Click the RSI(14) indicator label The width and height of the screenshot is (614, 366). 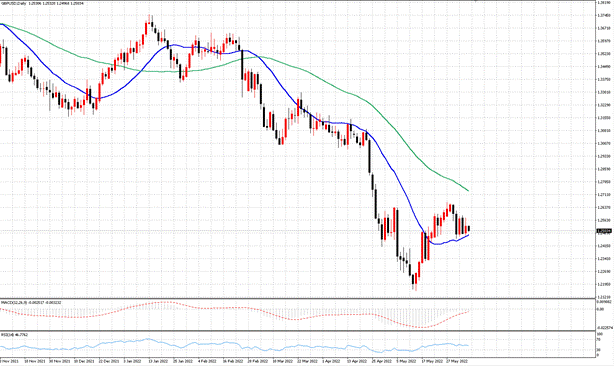14,335
